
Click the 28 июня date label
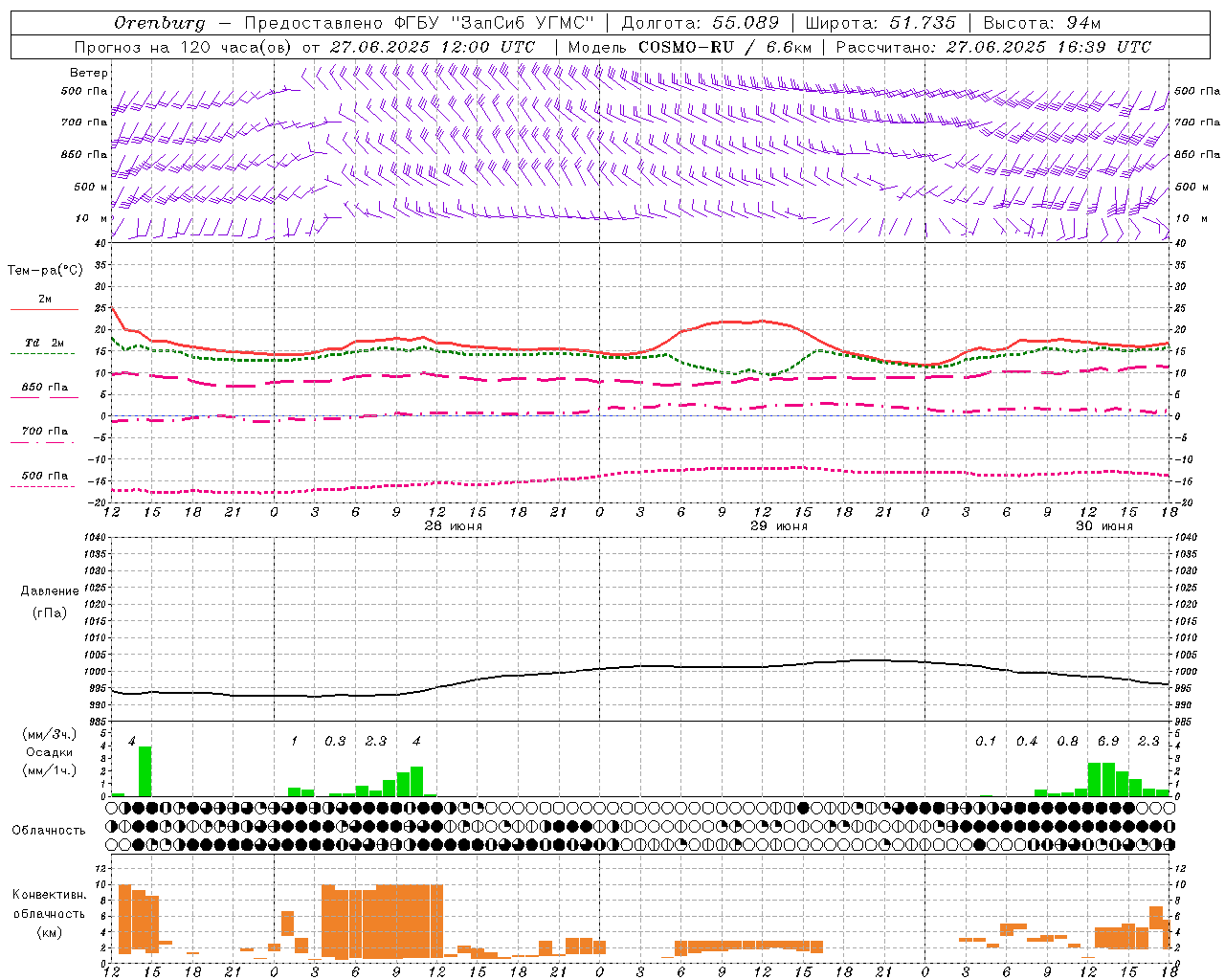(x=453, y=525)
